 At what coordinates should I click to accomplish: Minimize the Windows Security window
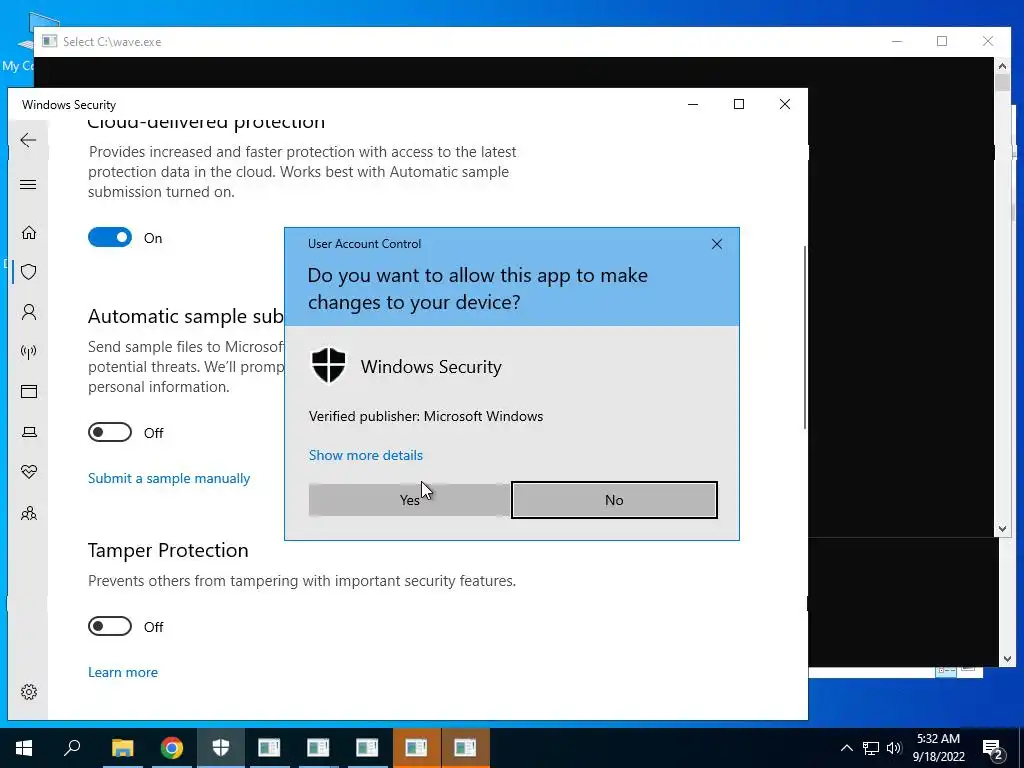(x=693, y=104)
